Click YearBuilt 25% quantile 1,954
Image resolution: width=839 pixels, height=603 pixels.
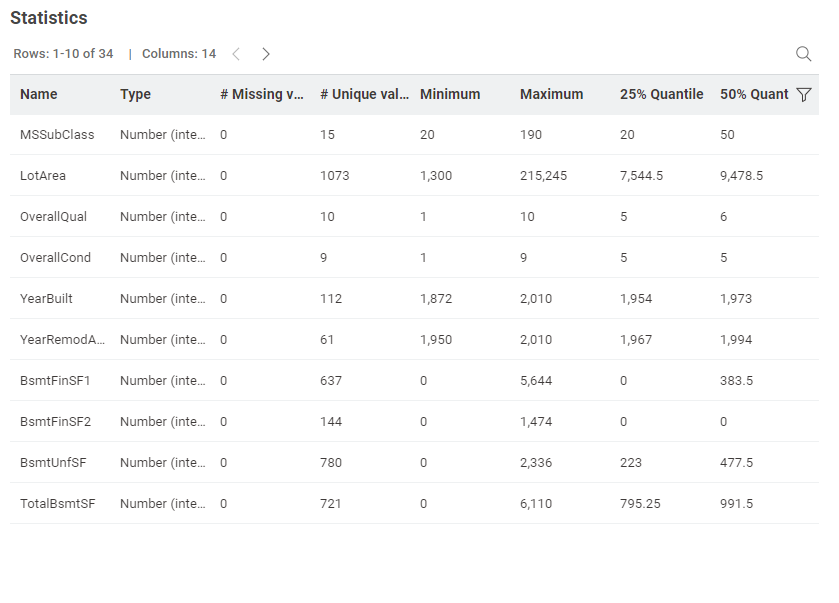(x=636, y=299)
